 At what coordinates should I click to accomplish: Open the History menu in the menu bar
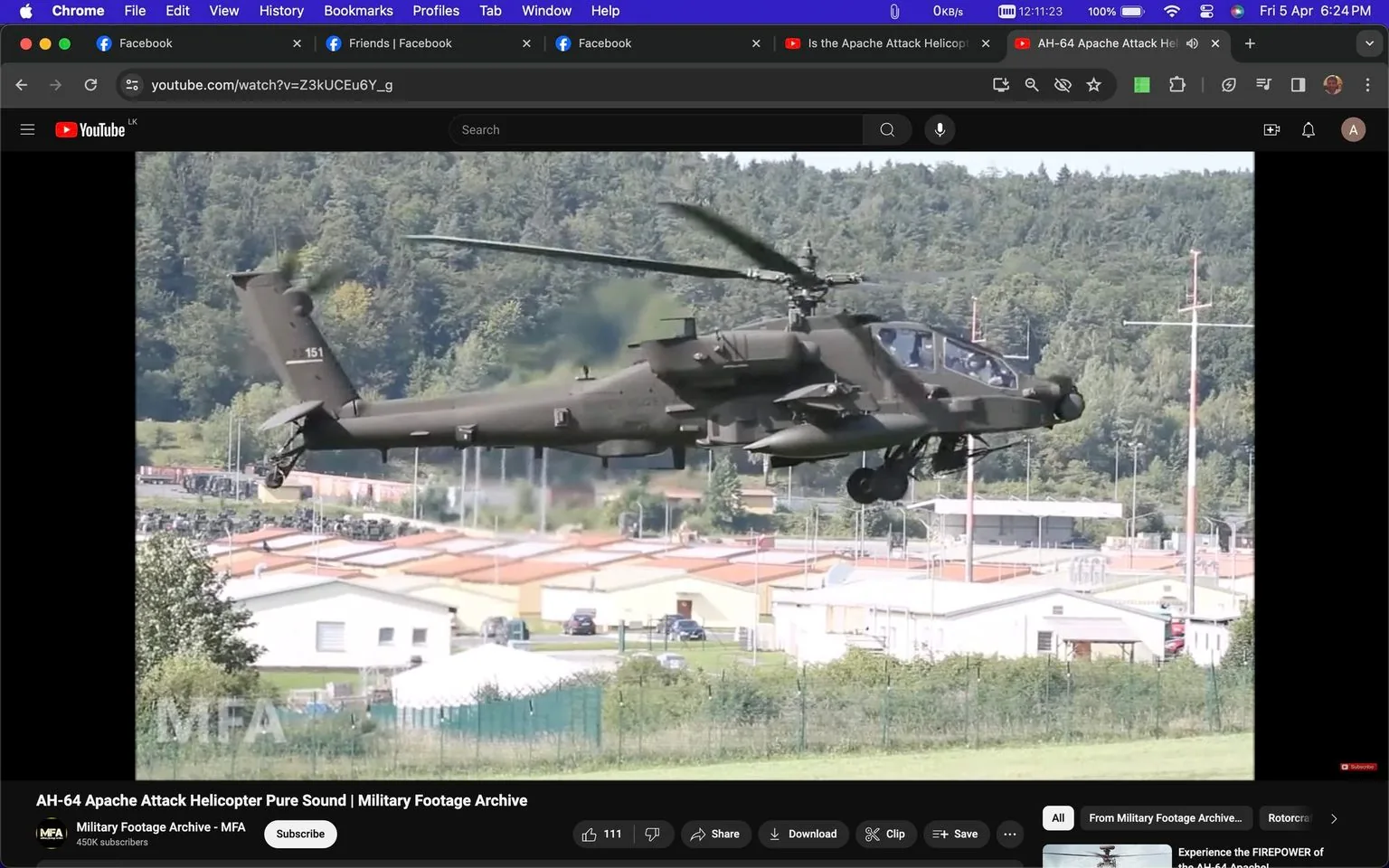coord(280,10)
